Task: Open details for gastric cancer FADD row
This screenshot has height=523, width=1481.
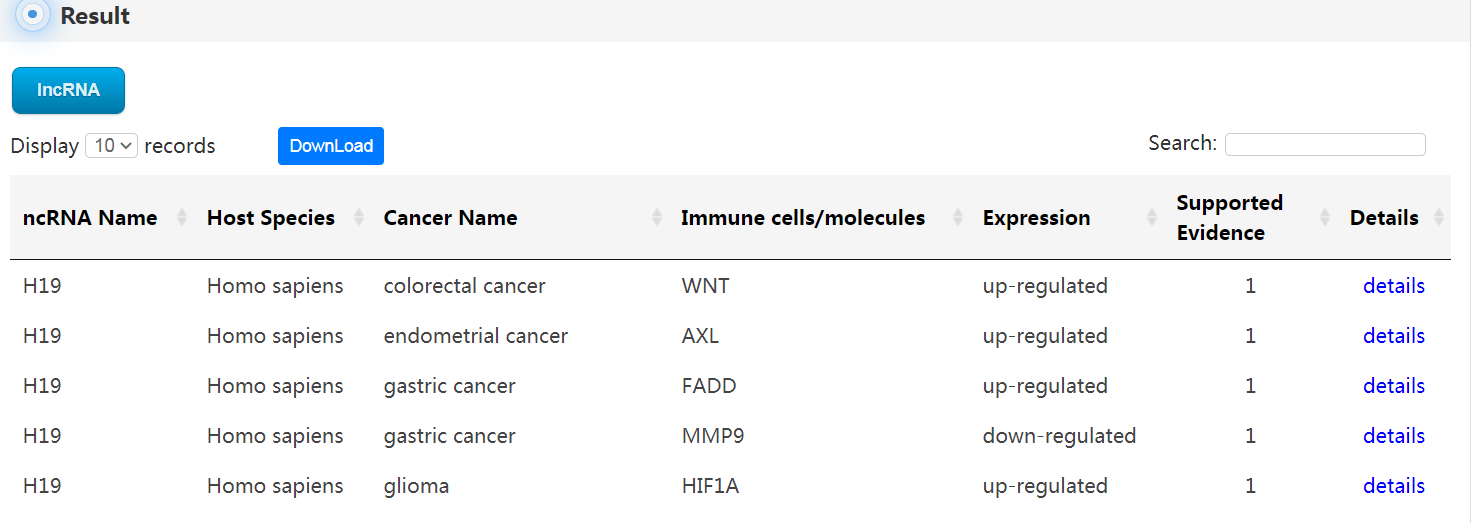Action: [x=1394, y=386]
